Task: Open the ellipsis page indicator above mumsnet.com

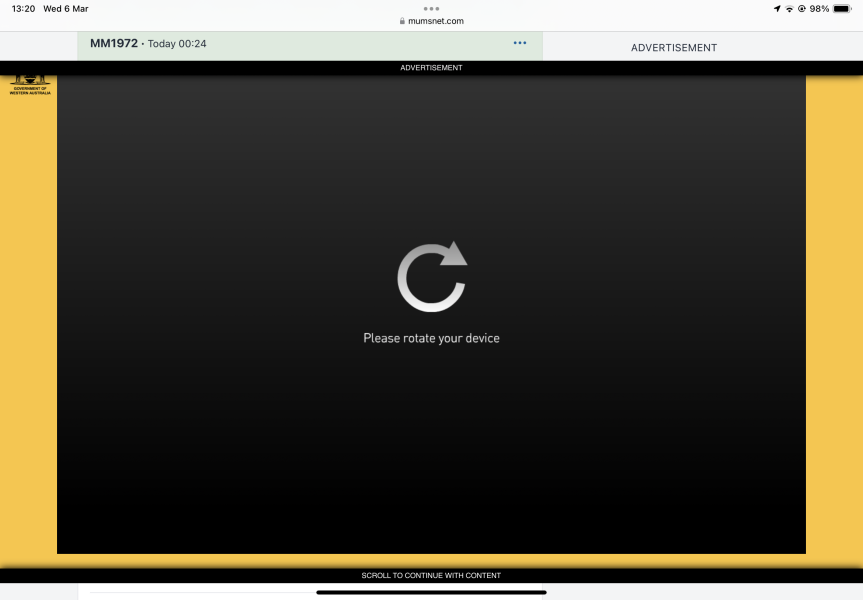Action: pyautogui.click(x=431, y=8)
